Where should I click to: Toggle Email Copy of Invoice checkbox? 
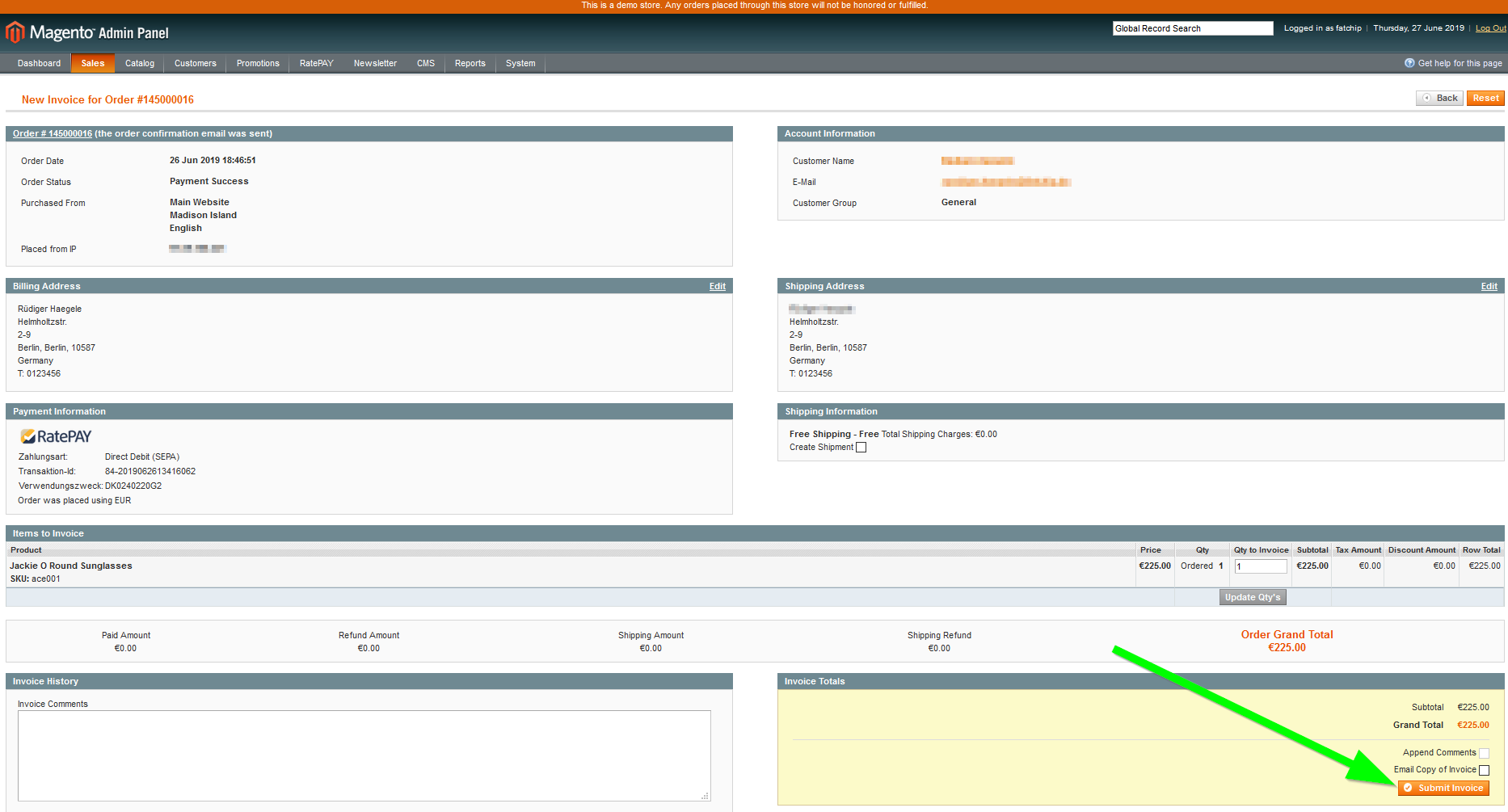tap(1484, 770)
